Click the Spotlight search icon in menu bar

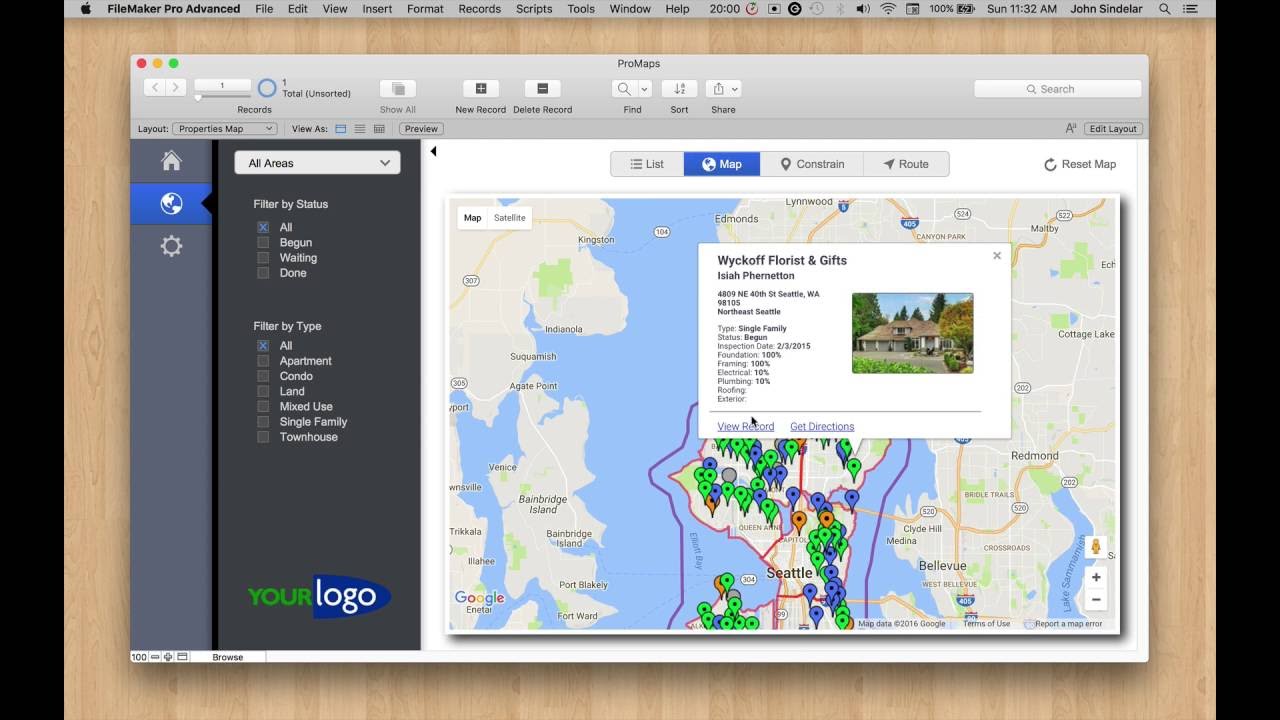pos(1164,9)
